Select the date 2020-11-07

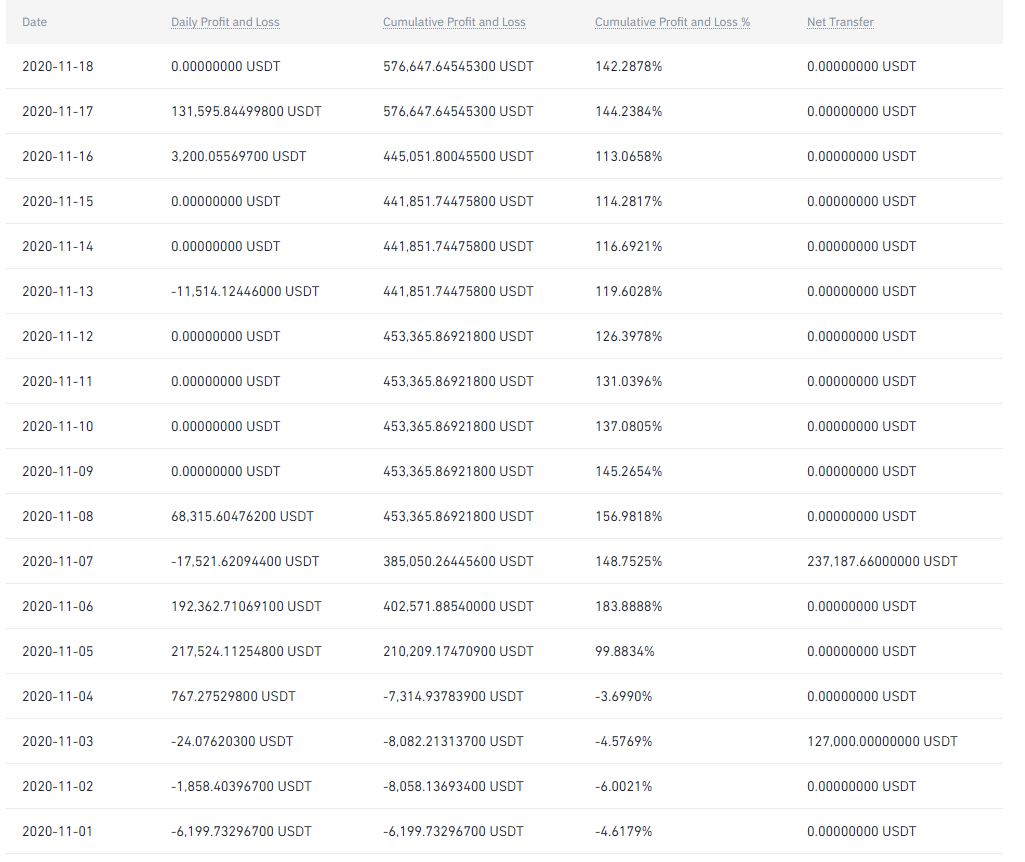58,561
